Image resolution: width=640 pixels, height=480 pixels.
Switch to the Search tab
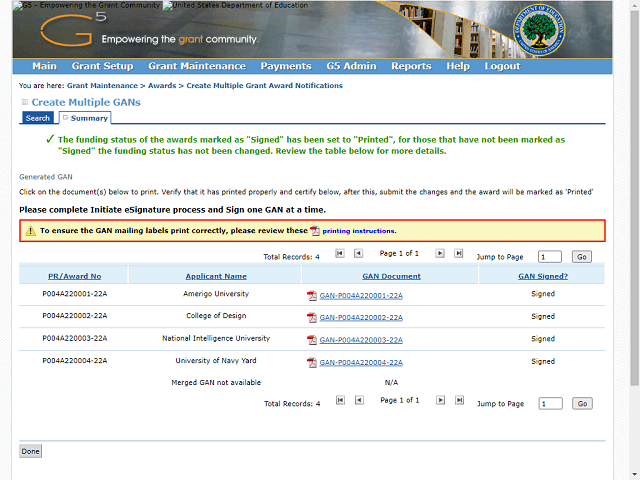tap(37, 118)
